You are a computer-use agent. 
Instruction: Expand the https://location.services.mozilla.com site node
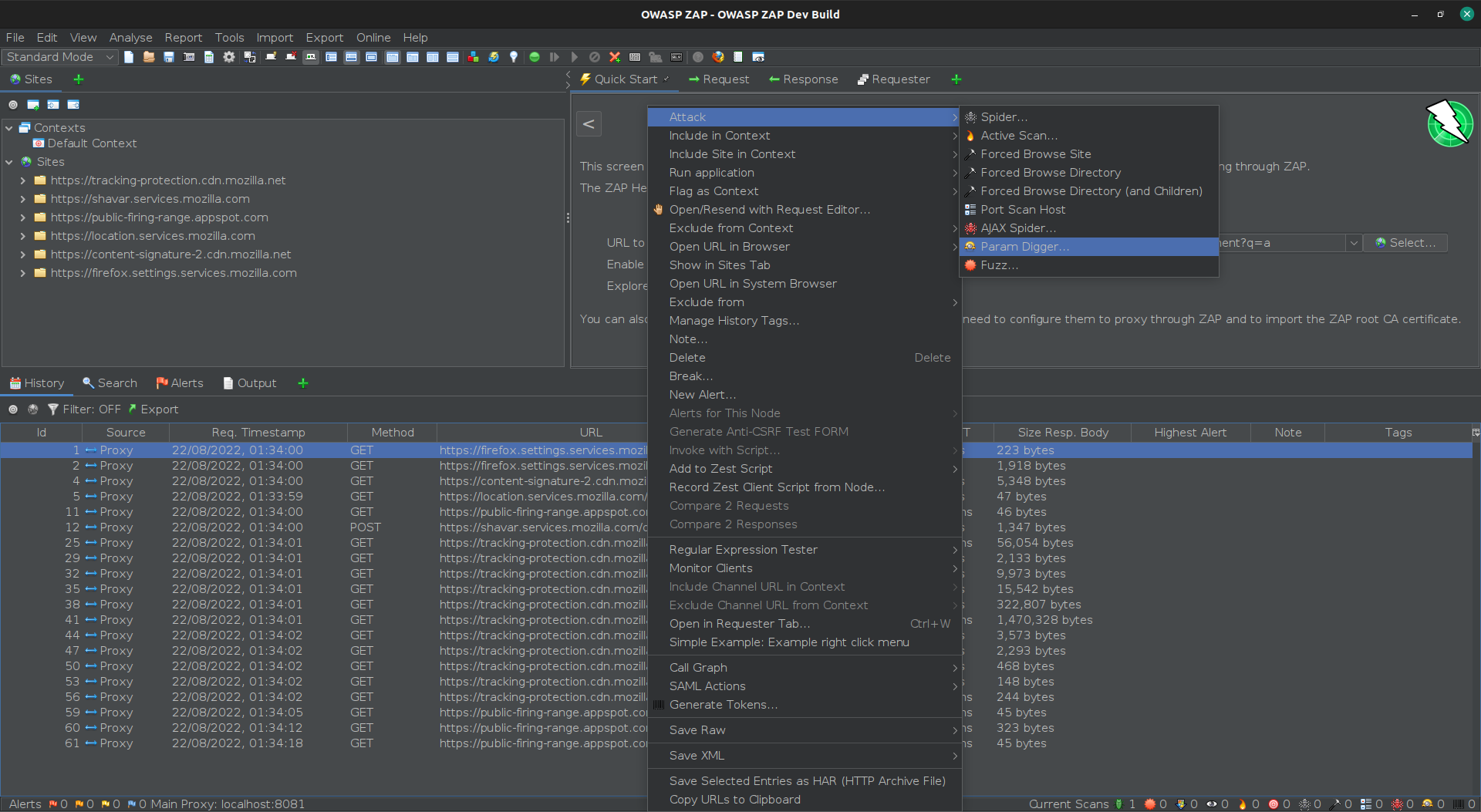(22, 236)
